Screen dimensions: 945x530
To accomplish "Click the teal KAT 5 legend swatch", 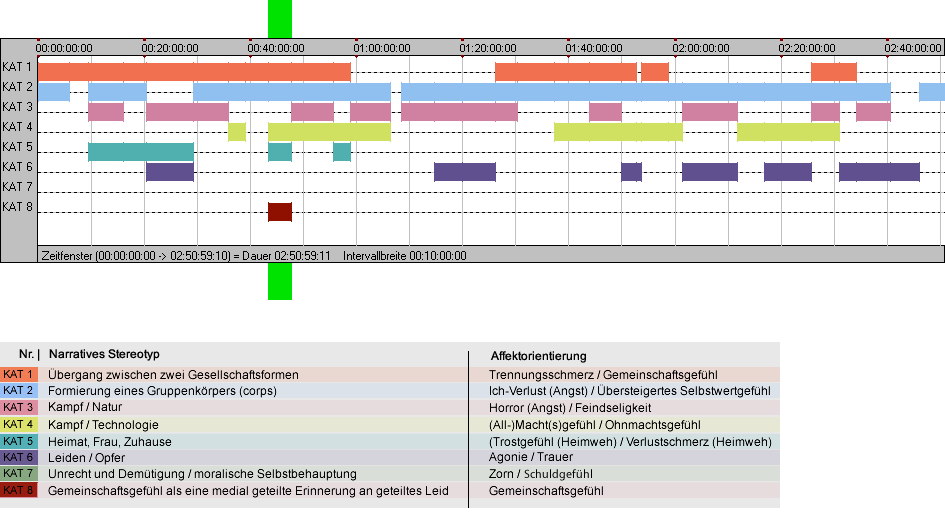I will click(19, 441).
